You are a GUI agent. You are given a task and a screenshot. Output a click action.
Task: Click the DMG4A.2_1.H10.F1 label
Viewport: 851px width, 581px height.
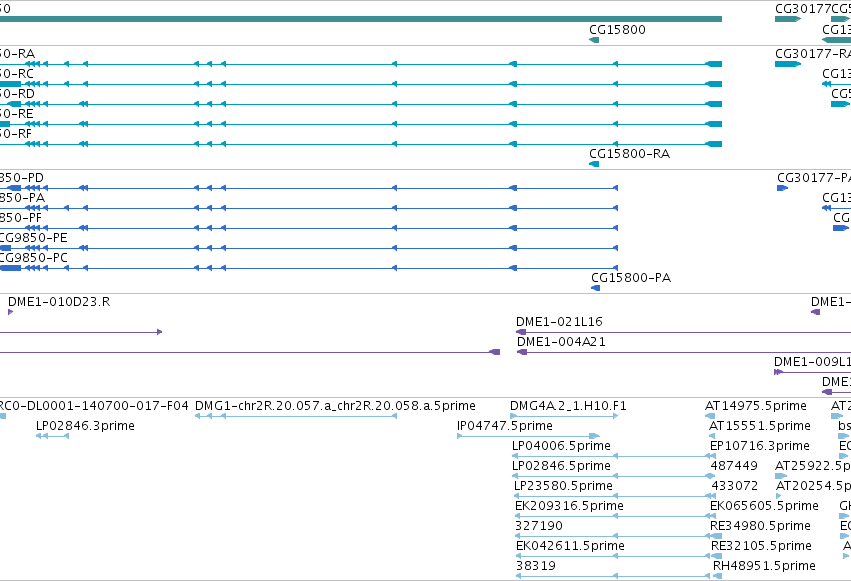(568, 406)
